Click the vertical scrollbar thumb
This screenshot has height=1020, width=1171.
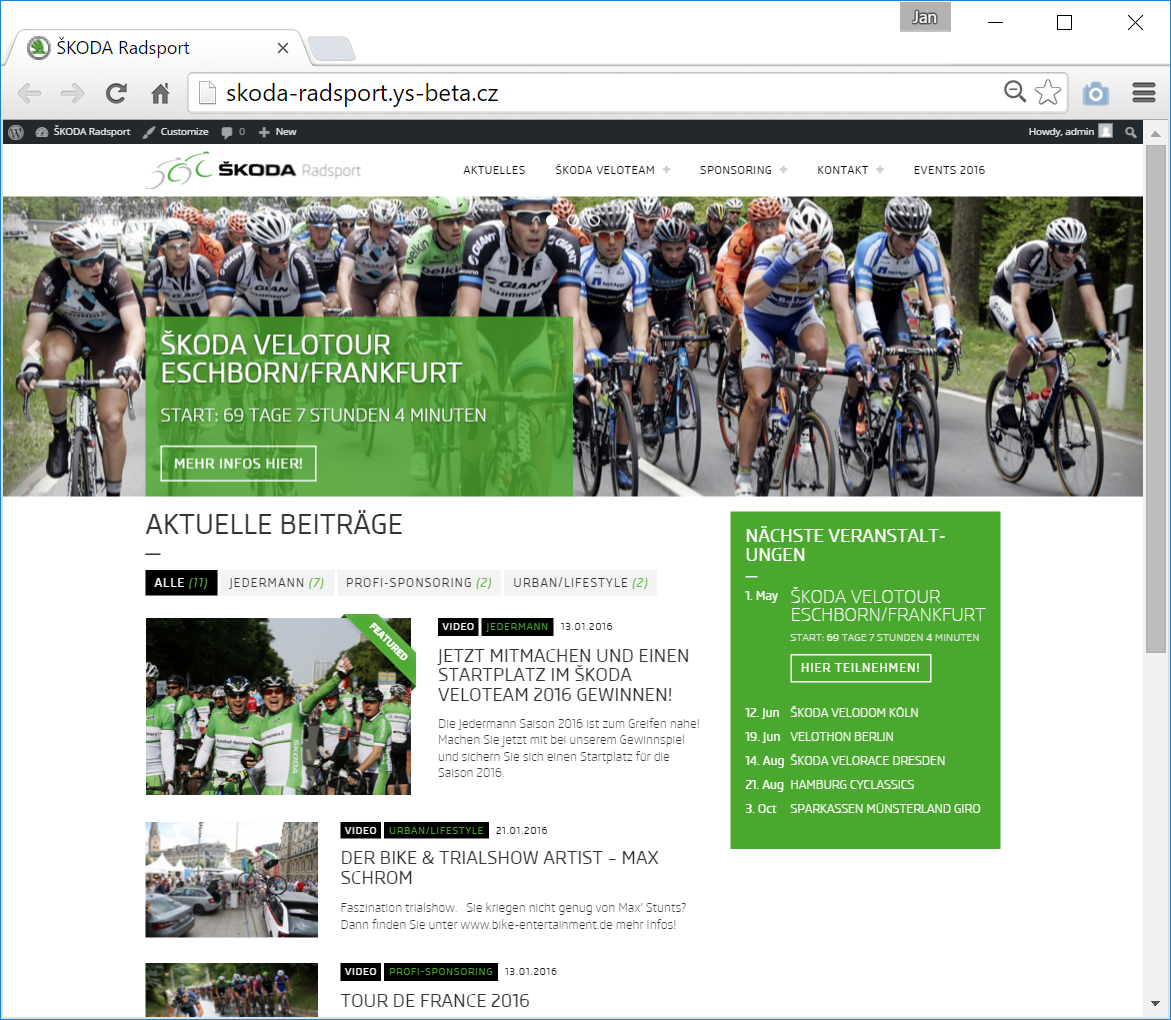coord(1156,399)
